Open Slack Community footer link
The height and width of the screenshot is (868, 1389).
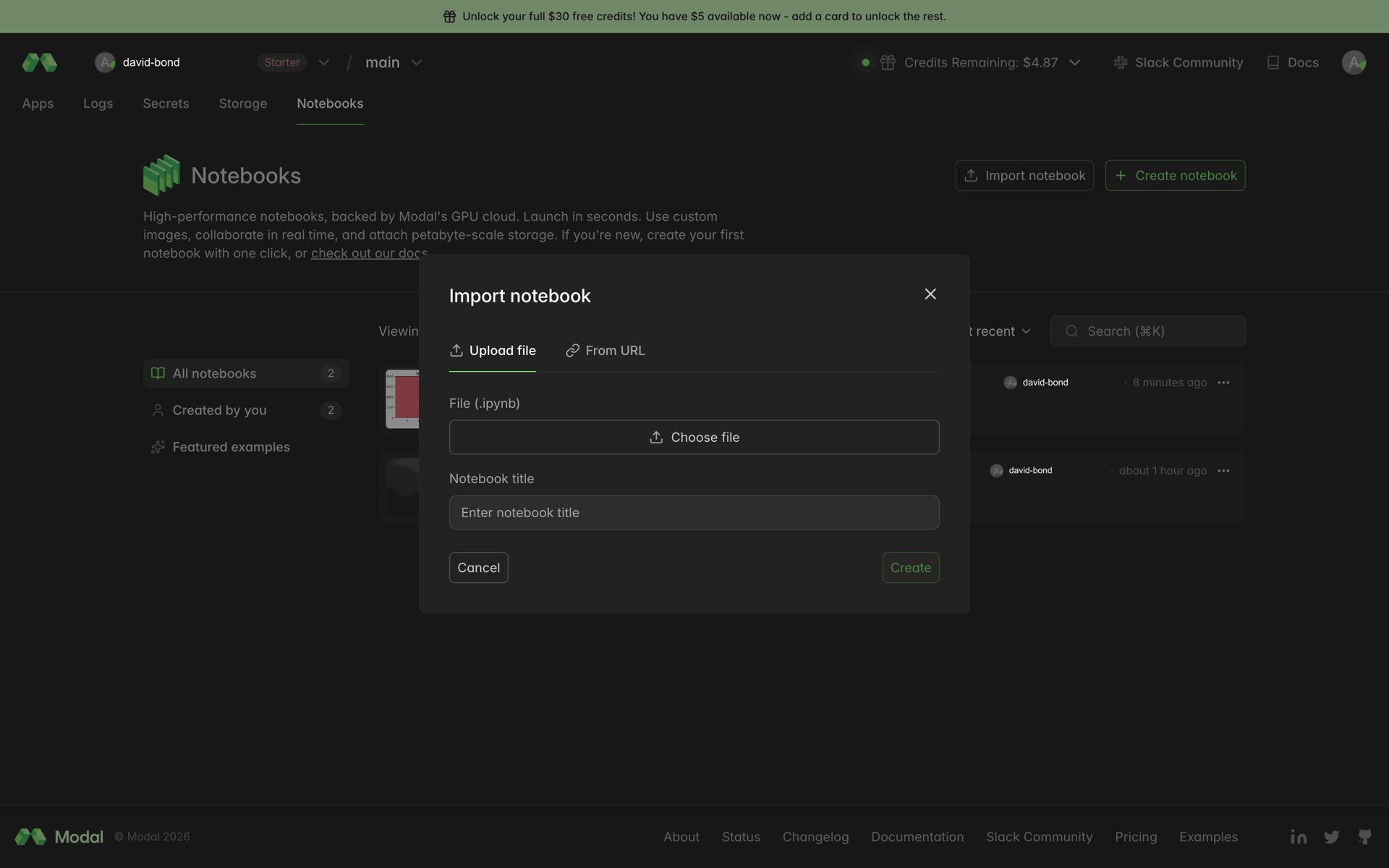click(1039, 837)
